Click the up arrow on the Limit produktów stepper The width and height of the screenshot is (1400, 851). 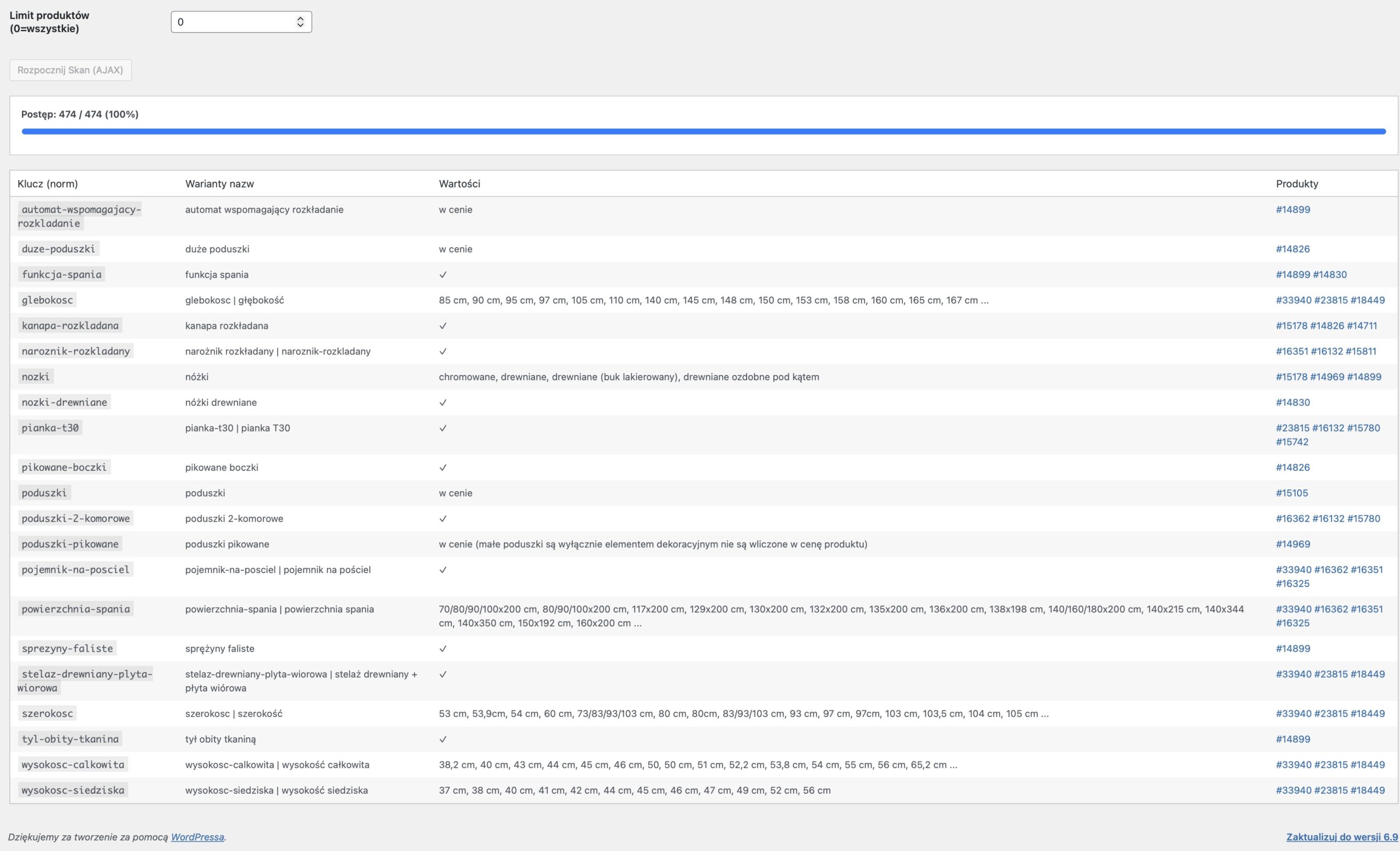pyautogui.click(x=301, y=18)
